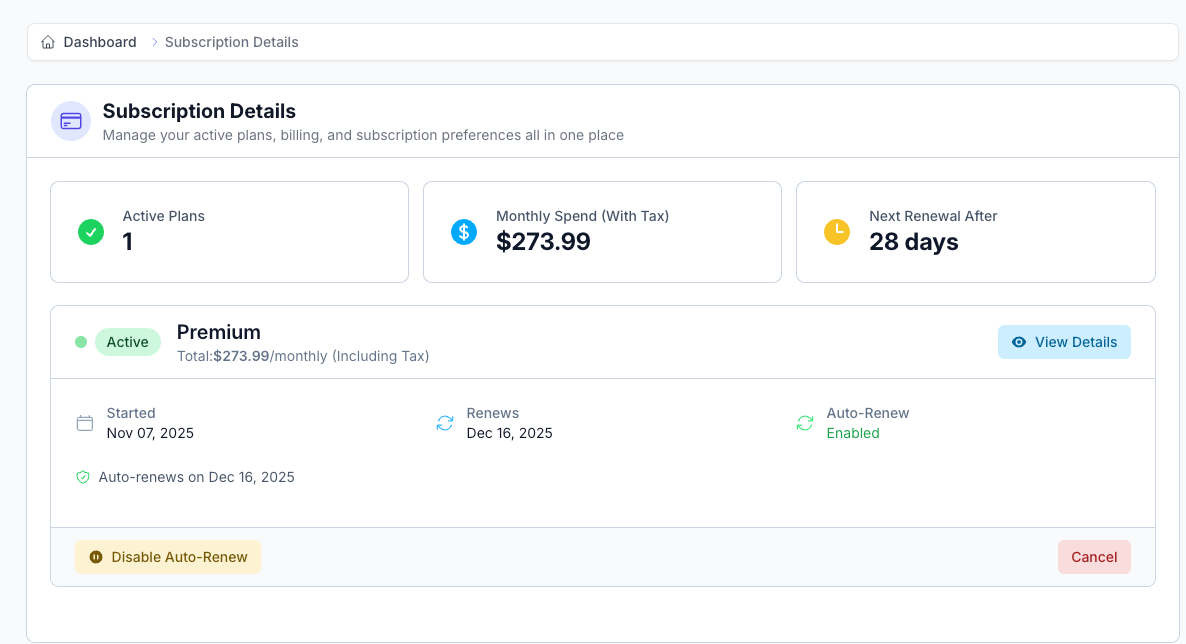
Task: Toggle the Active status badge
Action: point(127,342)
